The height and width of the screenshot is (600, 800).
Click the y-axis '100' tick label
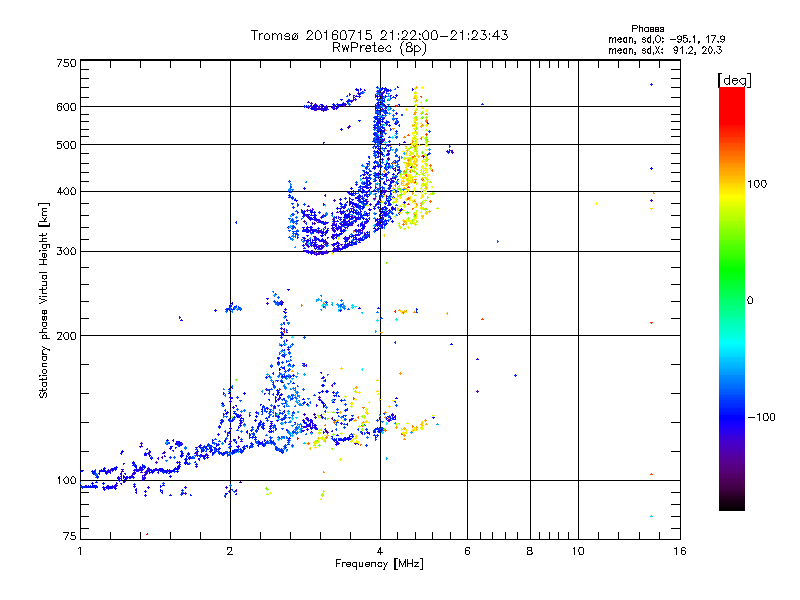coord(66,481)
